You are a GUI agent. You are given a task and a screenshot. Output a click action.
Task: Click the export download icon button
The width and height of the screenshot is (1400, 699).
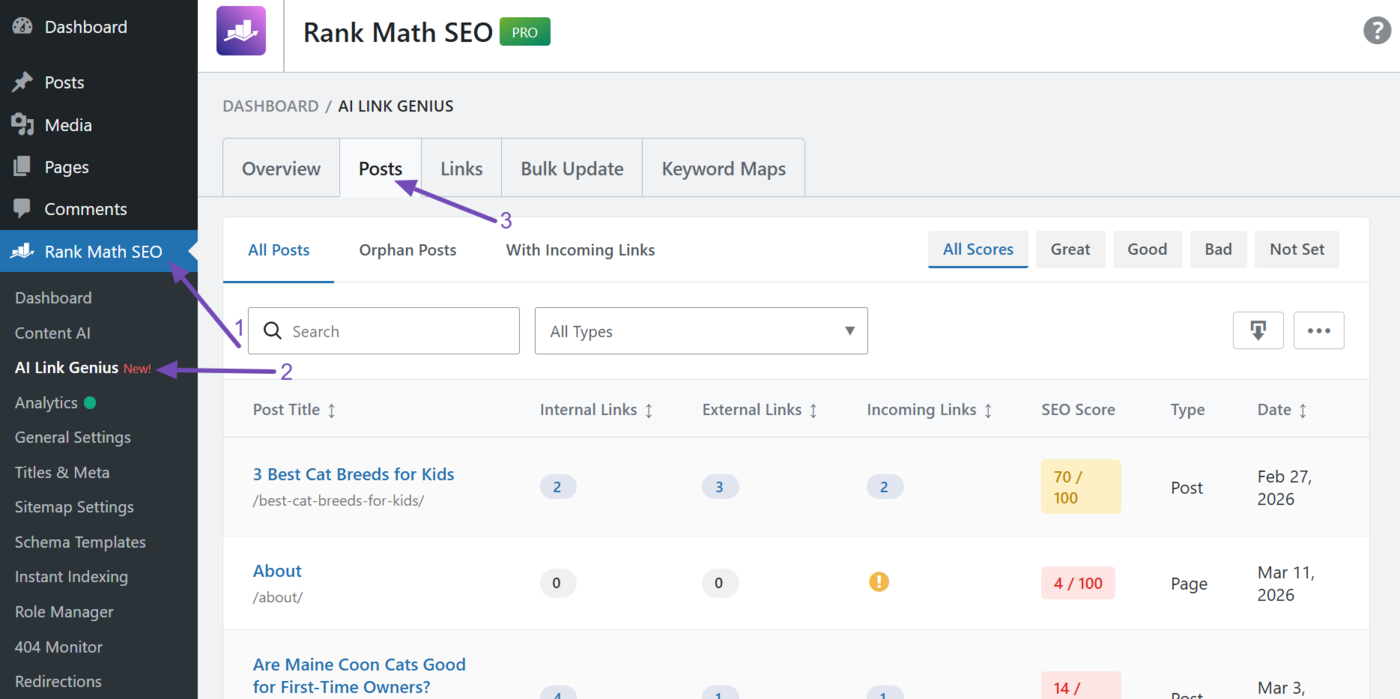[1258, 330]
